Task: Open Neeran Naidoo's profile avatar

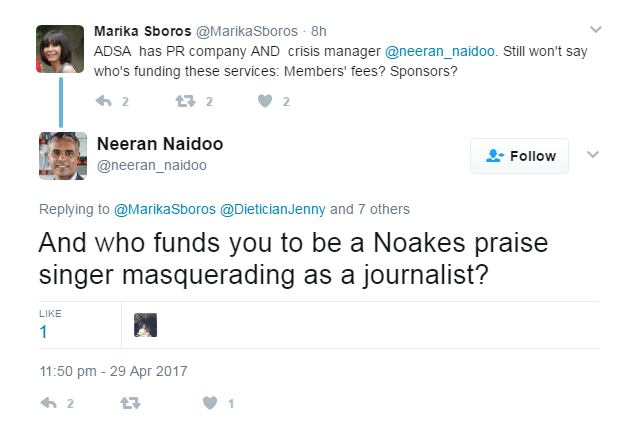Action: point(63,155)
